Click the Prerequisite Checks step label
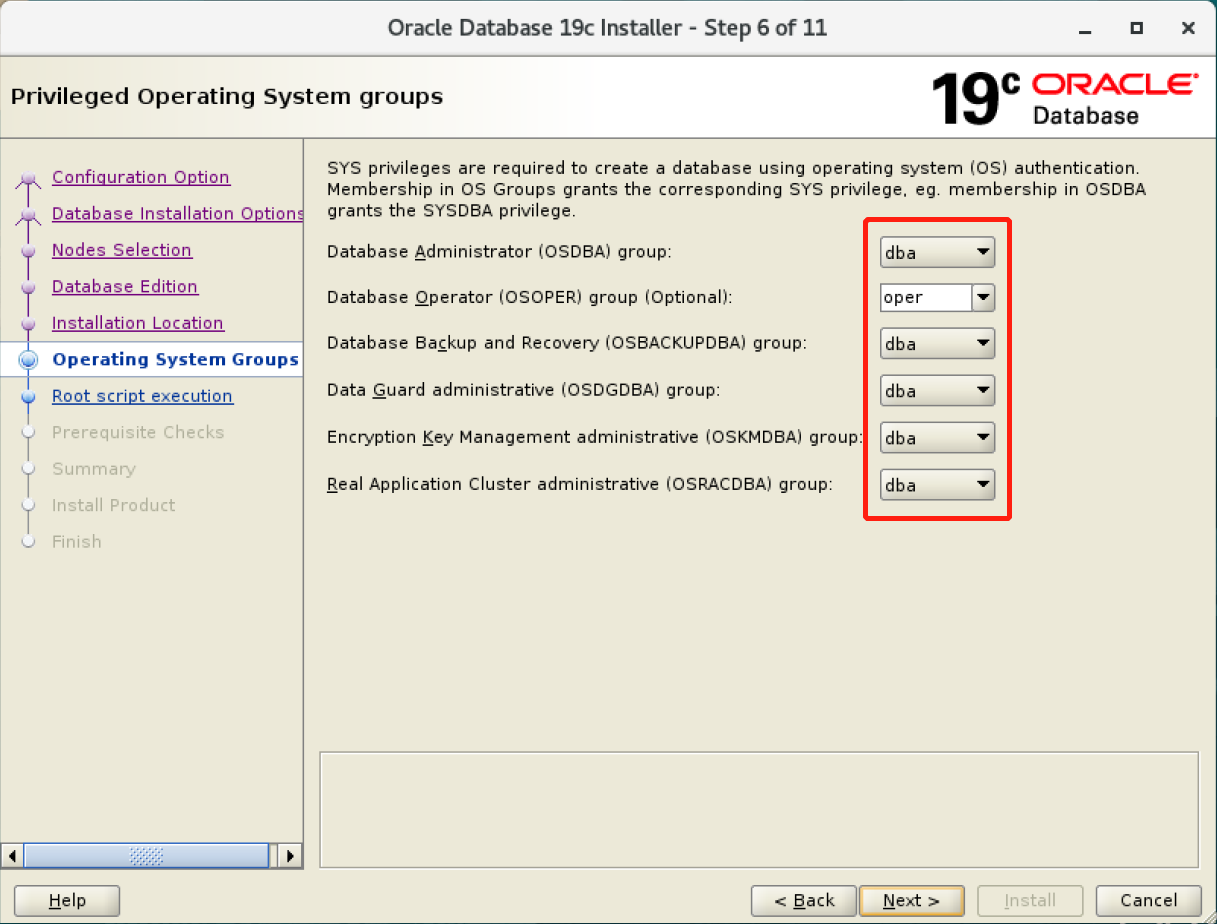 pos(138,433)
